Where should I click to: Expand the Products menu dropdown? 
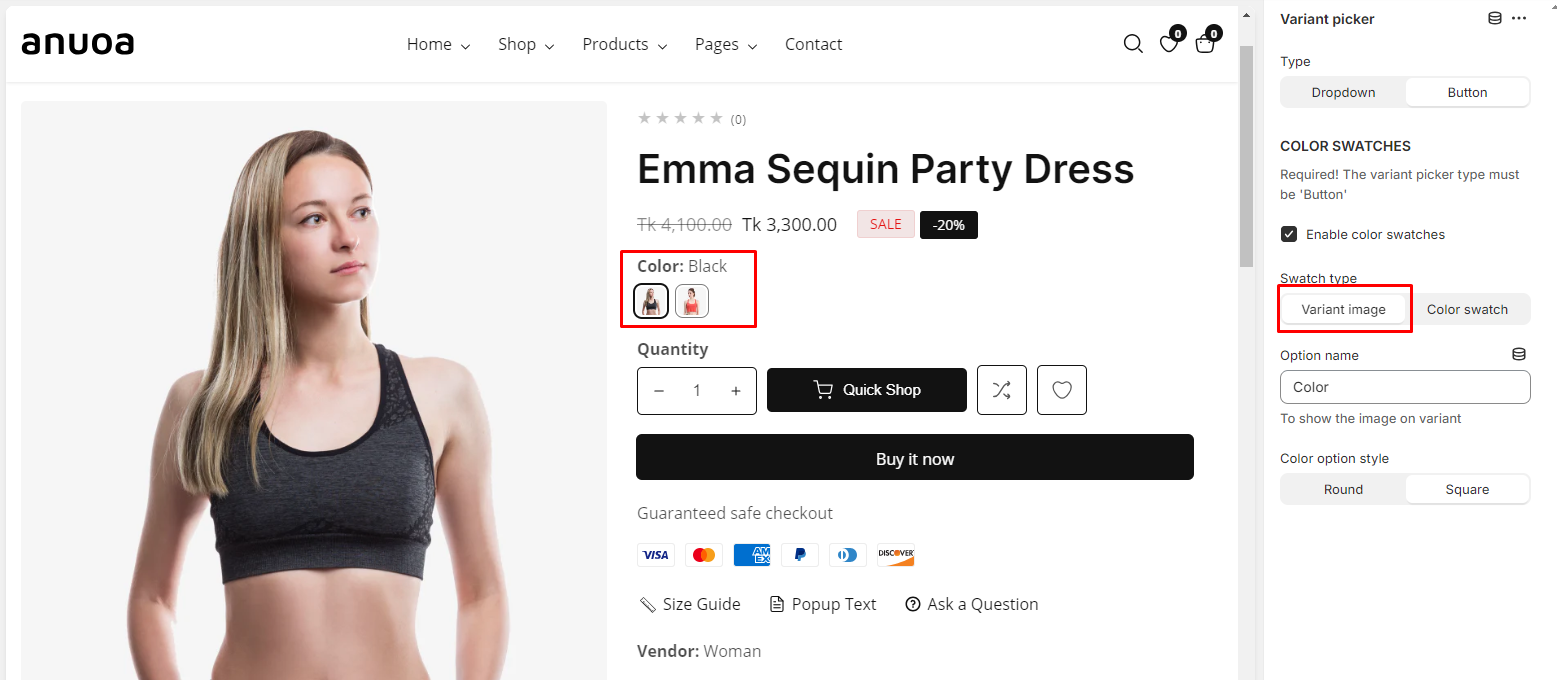point(625,45)
